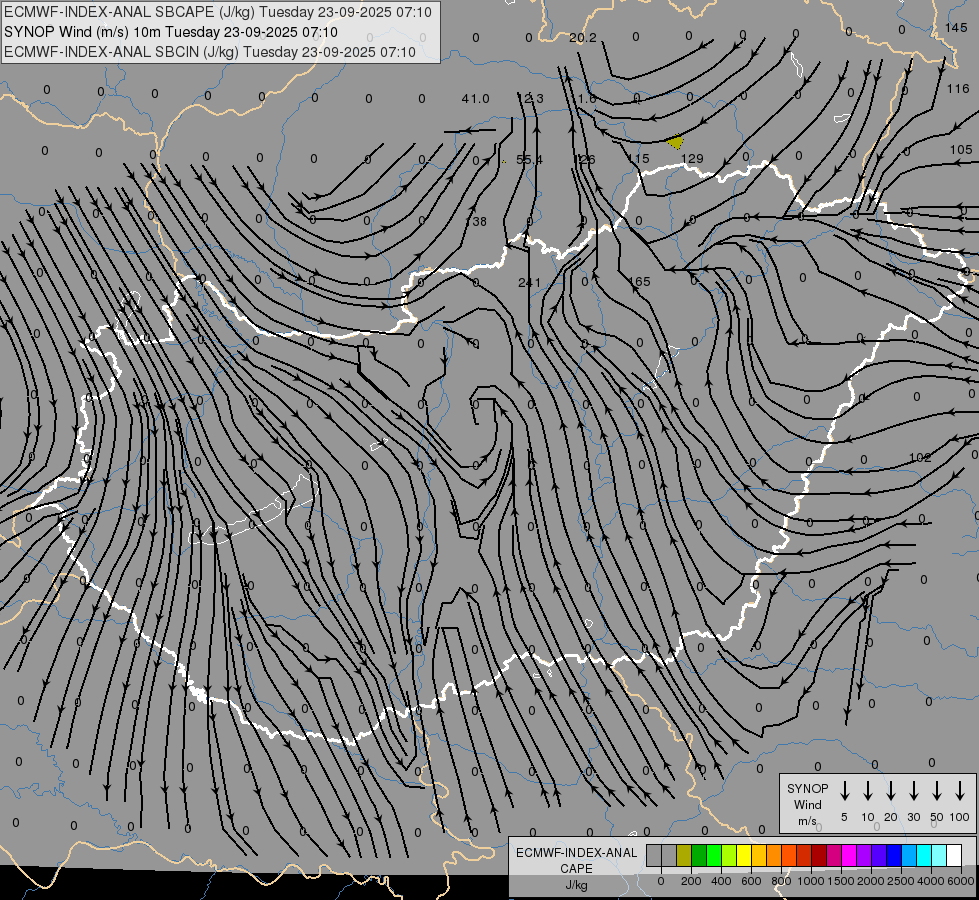
Task: Click the 41.0 CAPE value on map
Action: (x=475, y=99)
